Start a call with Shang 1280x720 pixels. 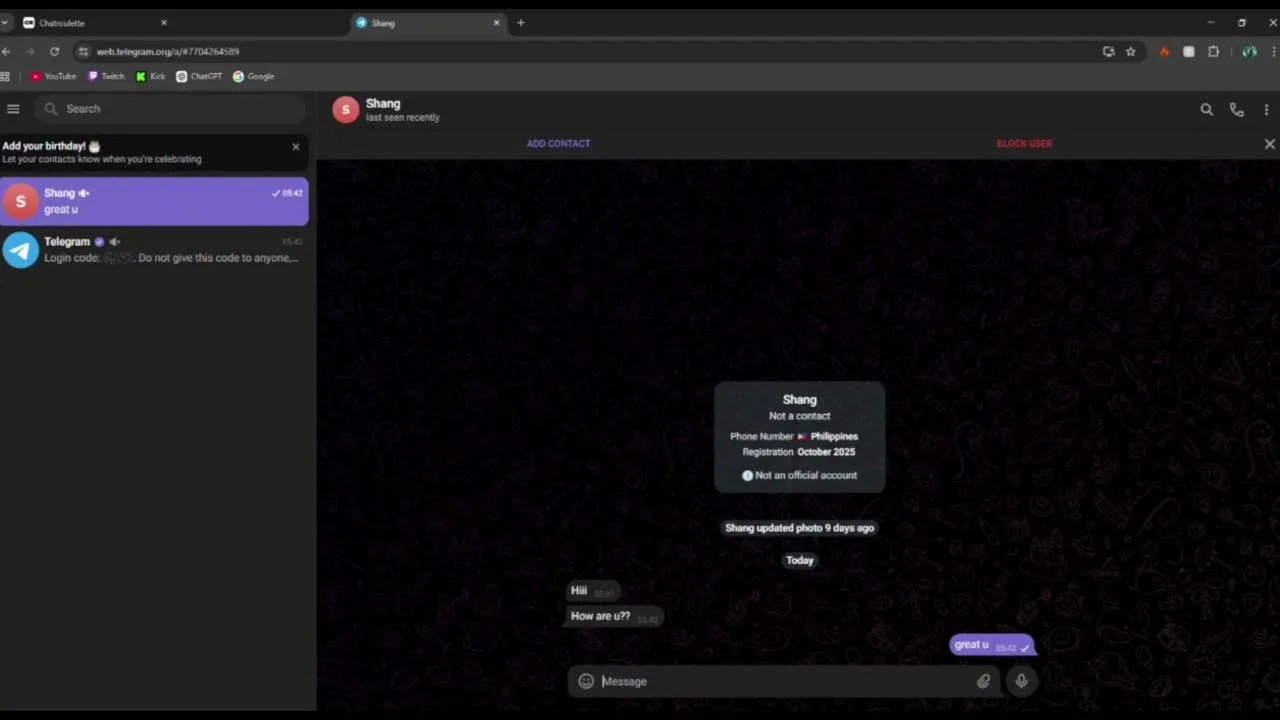pos(1237,110)
